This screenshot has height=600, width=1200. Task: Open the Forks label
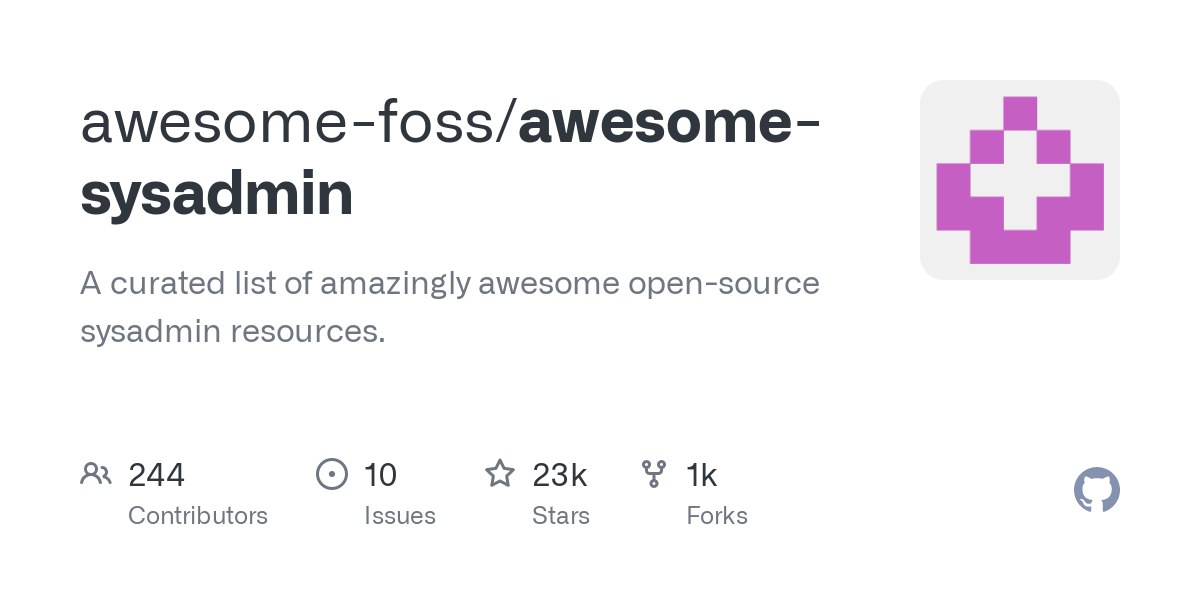(x=717, y=516)
